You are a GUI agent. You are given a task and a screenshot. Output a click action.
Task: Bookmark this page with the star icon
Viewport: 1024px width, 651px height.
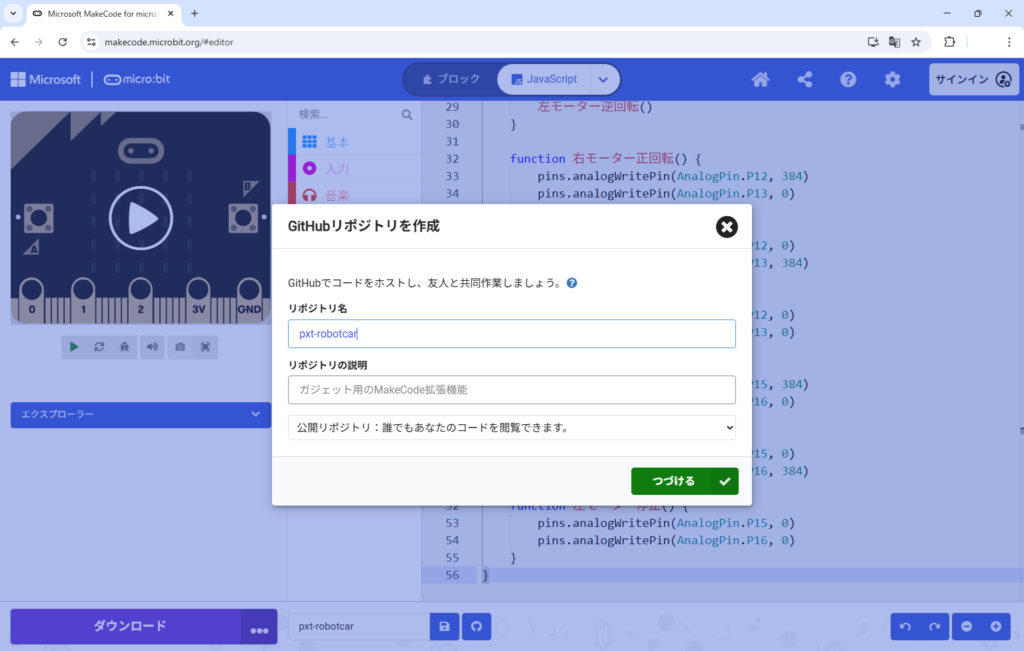[x=916, y=42]
